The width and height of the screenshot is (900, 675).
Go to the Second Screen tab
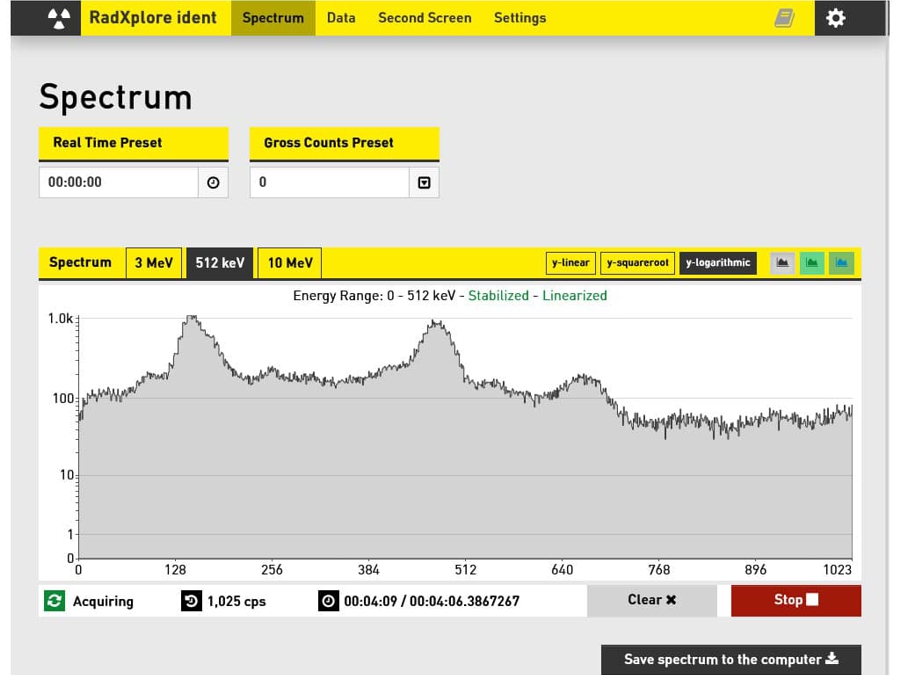tap(424, 18)
